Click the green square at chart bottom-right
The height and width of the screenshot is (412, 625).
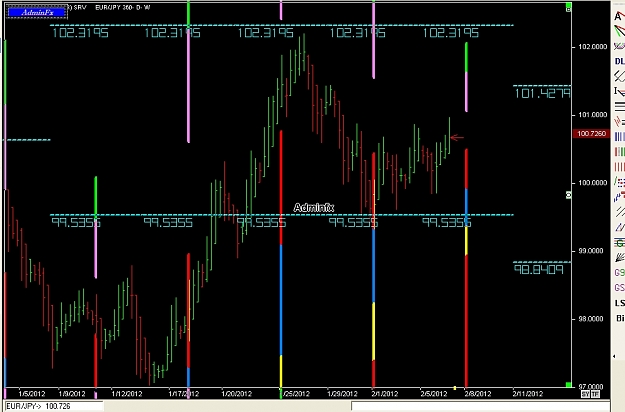568,385
